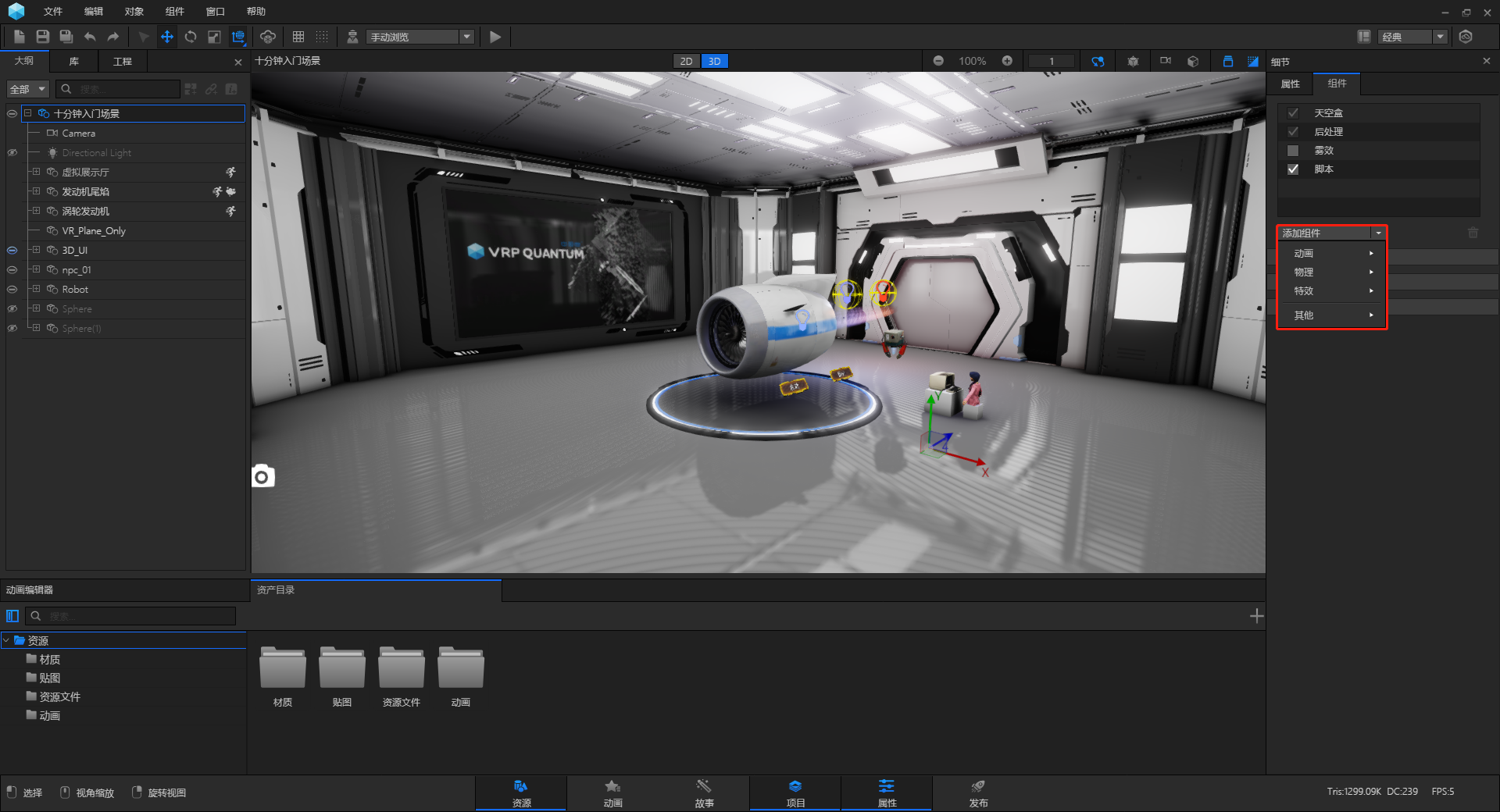The image size is (1500, 812).
Task: Select the arrow pointer tool
Action: coord(143,37)
